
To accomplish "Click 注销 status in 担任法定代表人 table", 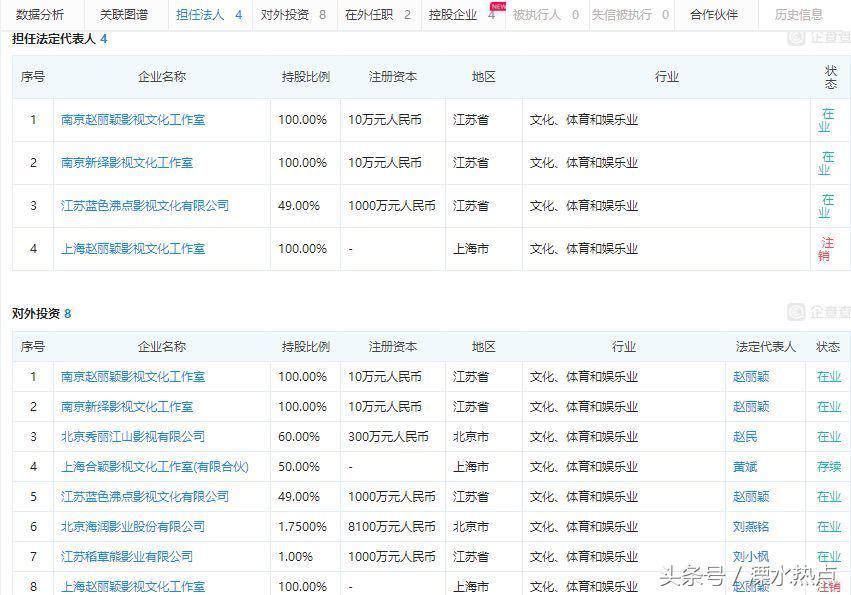I will pos(827,249).
